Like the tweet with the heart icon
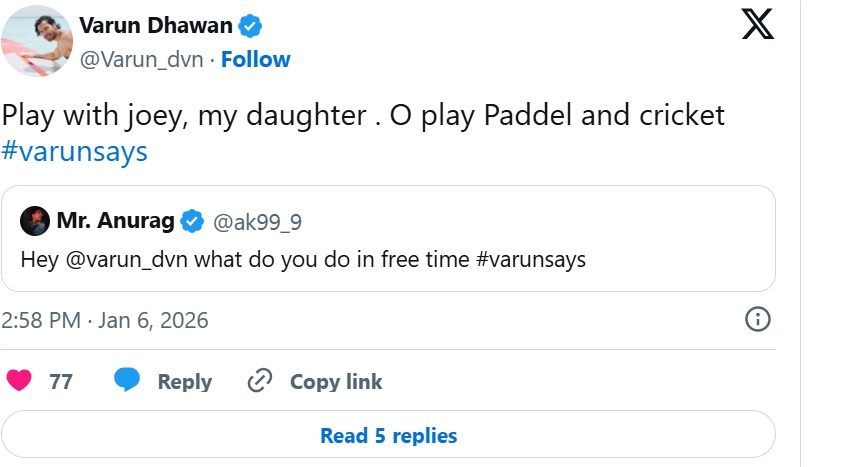Viewport: 859px width, 467px height. pyautogui.click(x=19, y=381)
